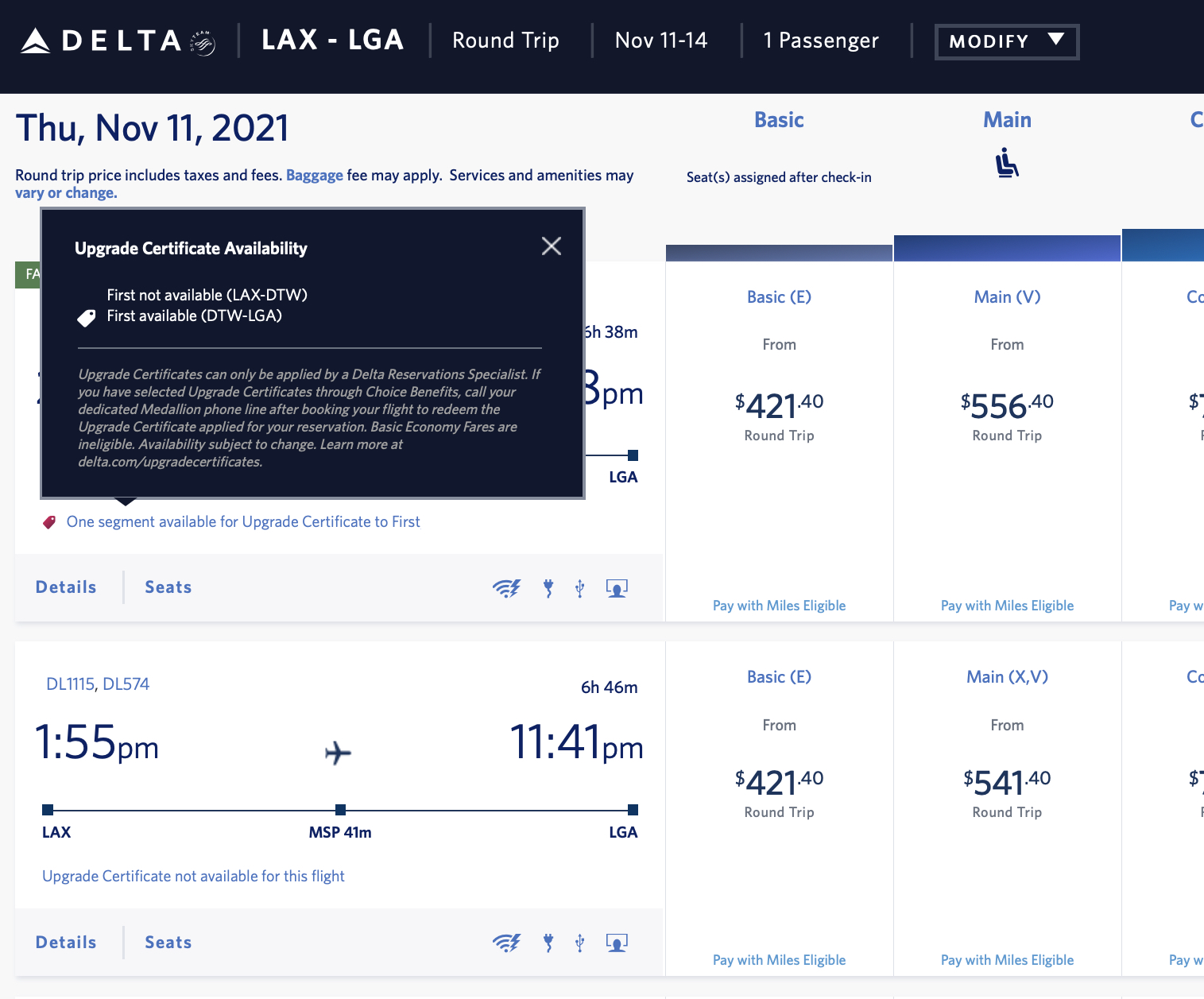This screenshot has height=999, width=1204.
Task: Click Pay with Miles Eligible under Basic fare
Action: tap(778, 605)
